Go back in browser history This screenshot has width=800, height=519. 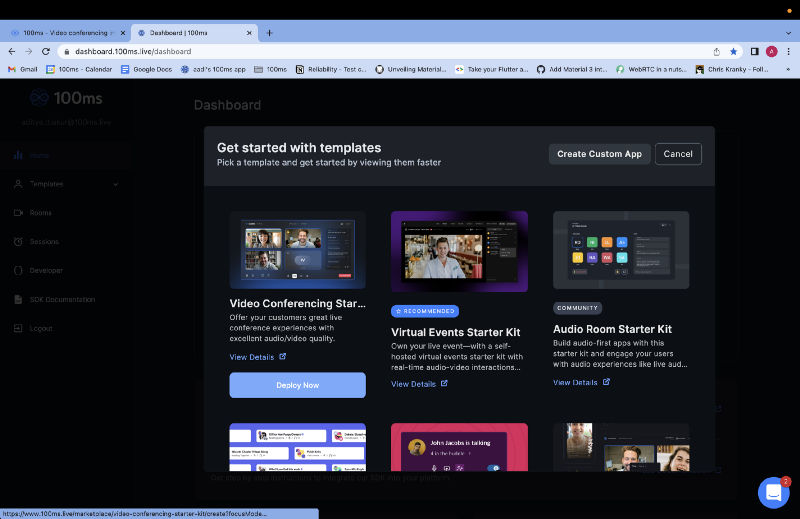pyautogui.click(x=12, y=52)
